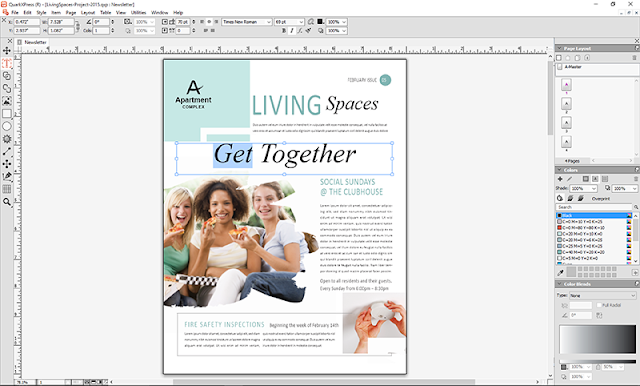Click the search magnifier in Colors panel

tap(636, 207)
